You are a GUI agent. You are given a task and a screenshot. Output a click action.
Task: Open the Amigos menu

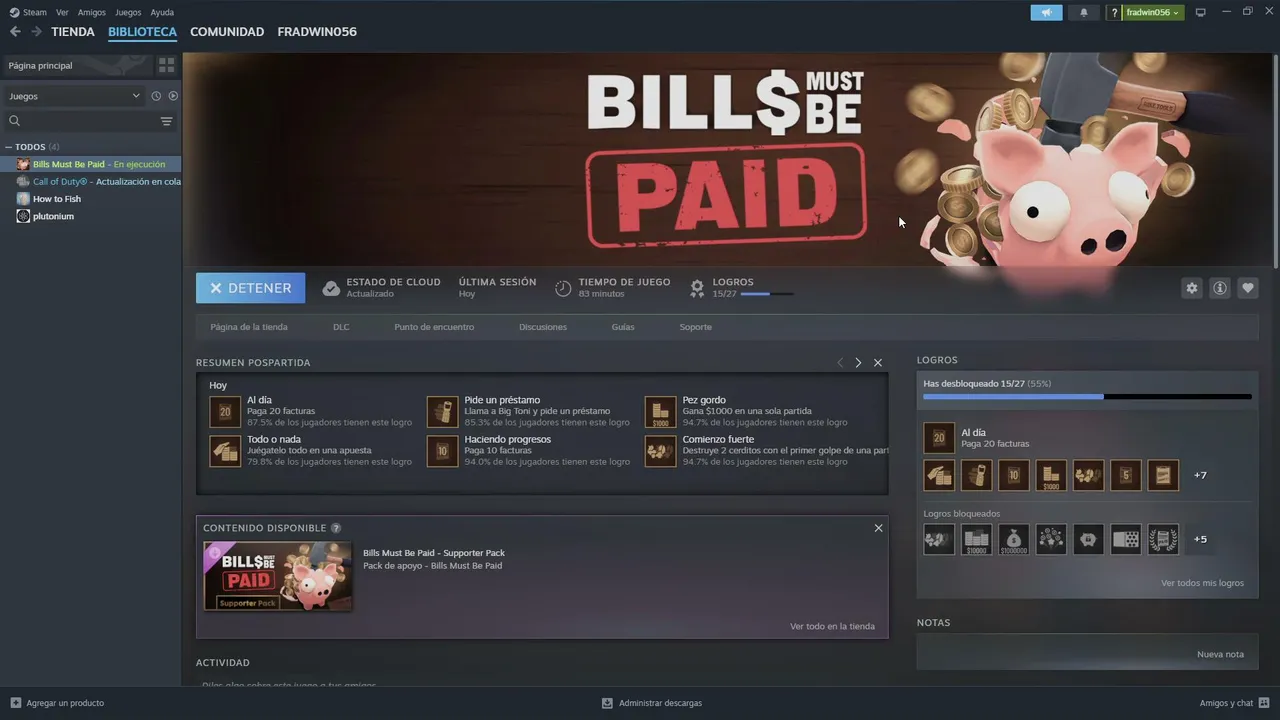92,12
